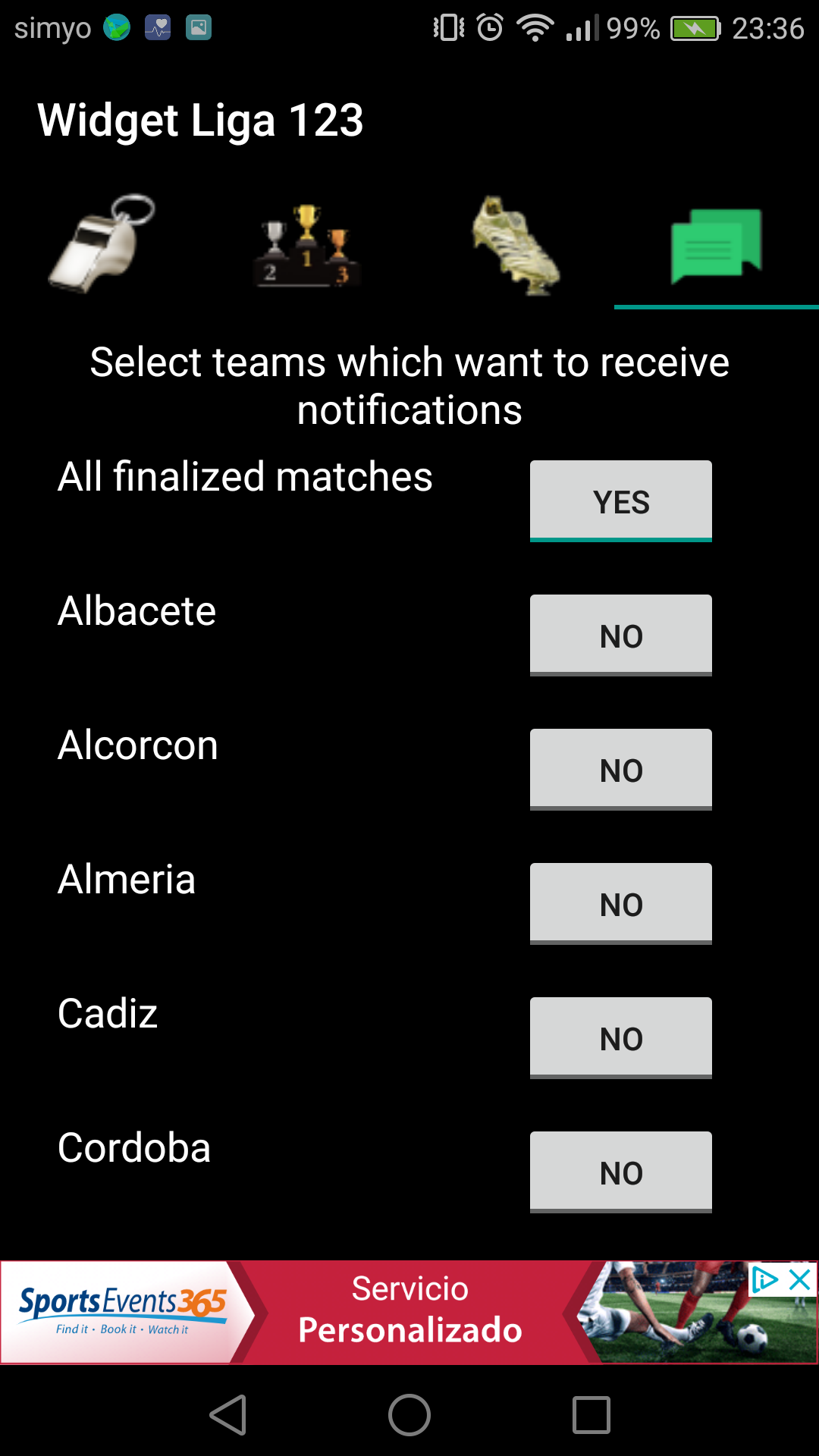This screenshot has width=819, height=1456.
Task: Toggle All finalized matches YES button
Action: (x=620, y=501)
